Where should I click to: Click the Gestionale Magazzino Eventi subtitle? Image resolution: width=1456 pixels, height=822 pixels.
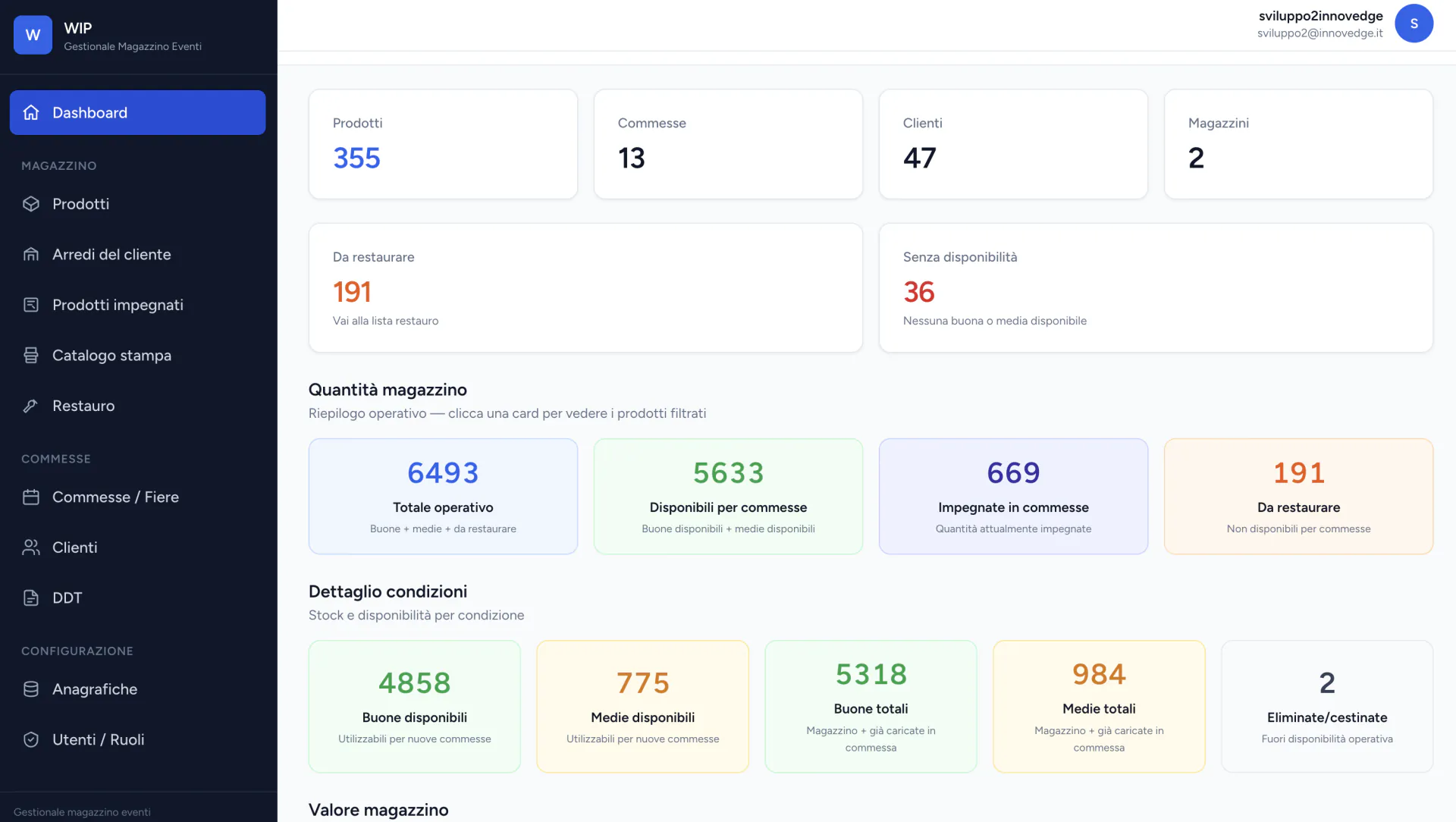133,46
